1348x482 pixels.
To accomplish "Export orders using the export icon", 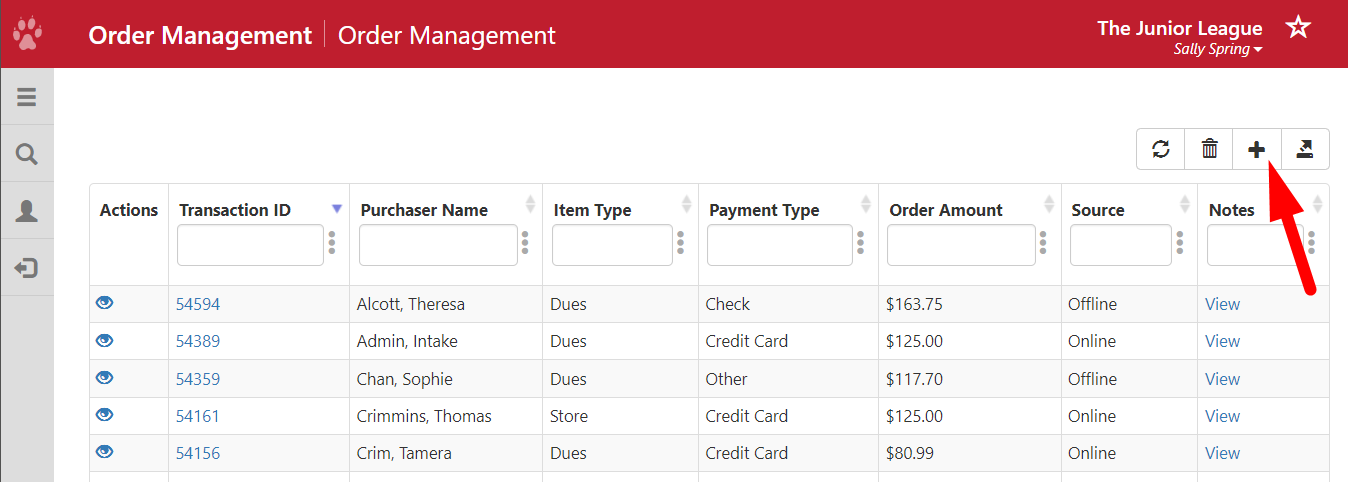I will click(x=1305, y=149).
